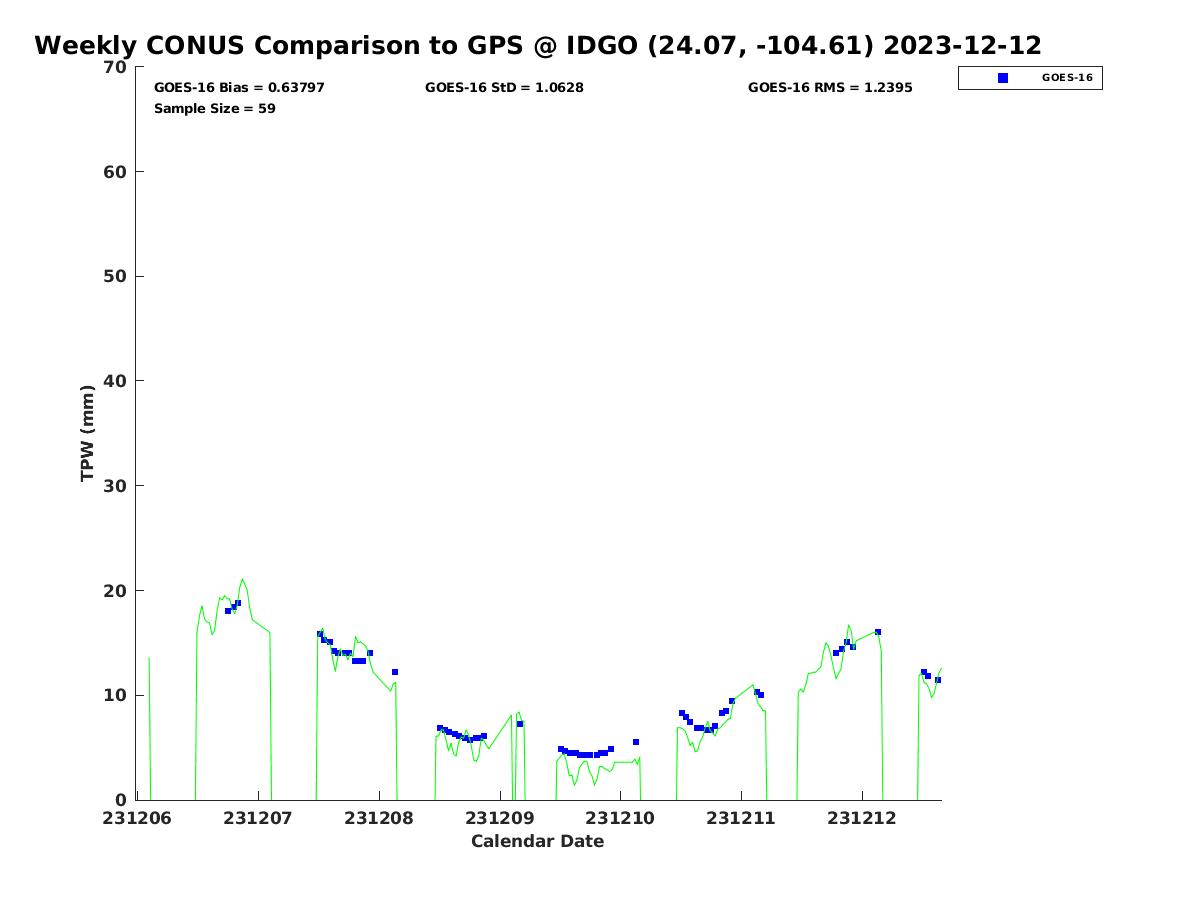
Task: Click the 20 tick on y-axis
Action: coord(116,591)
